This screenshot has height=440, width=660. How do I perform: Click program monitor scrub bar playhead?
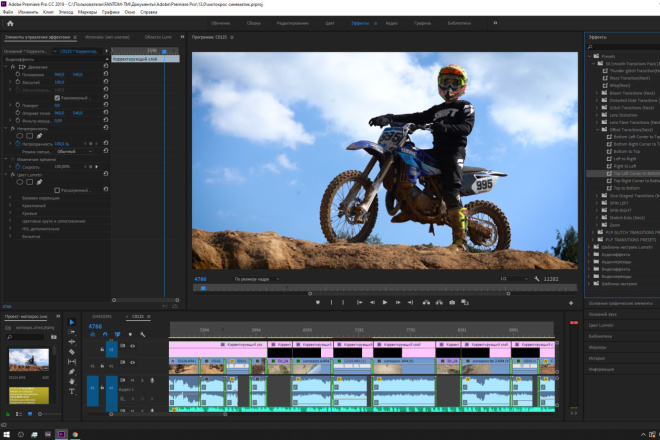click(203, 288)
